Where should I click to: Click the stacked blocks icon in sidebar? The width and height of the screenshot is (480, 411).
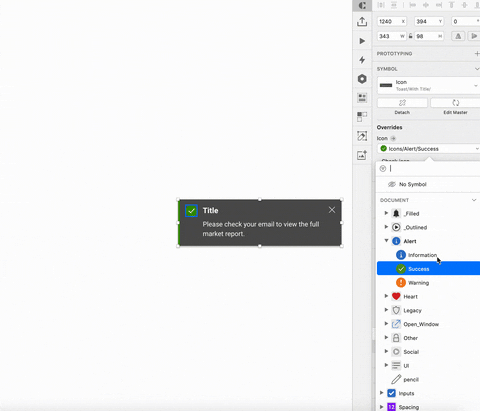tap(362, 98)
